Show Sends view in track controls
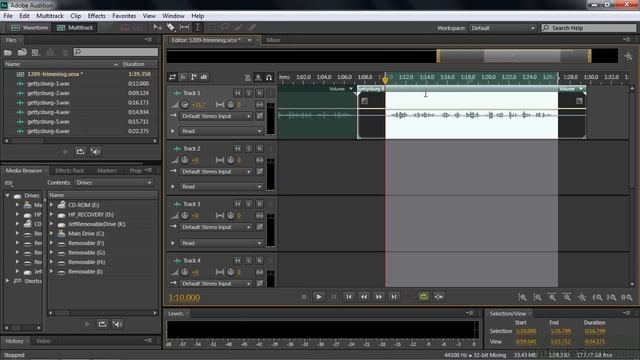The image size is (640, 360). tap(193, 77)
